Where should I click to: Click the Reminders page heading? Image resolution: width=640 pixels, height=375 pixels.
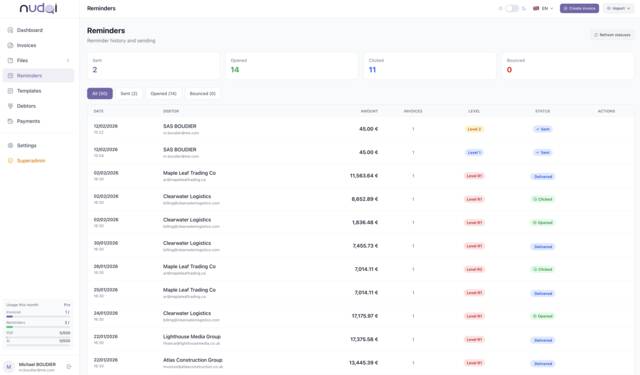[x=106, y=31]
